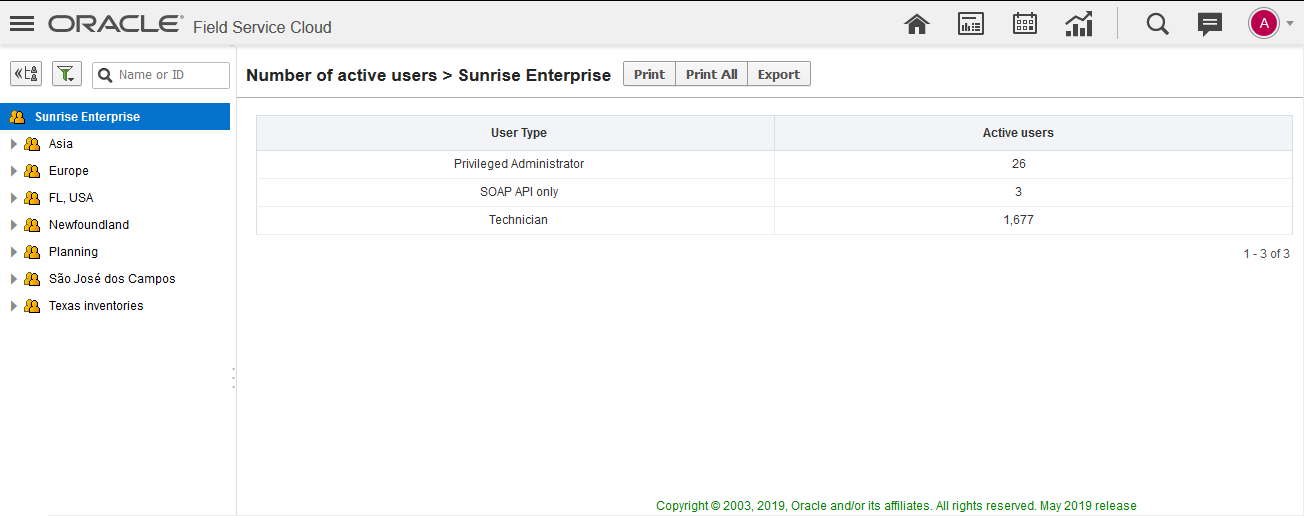Expand the Planning tree node
The image size is (1304, 516).
point(13,252)
